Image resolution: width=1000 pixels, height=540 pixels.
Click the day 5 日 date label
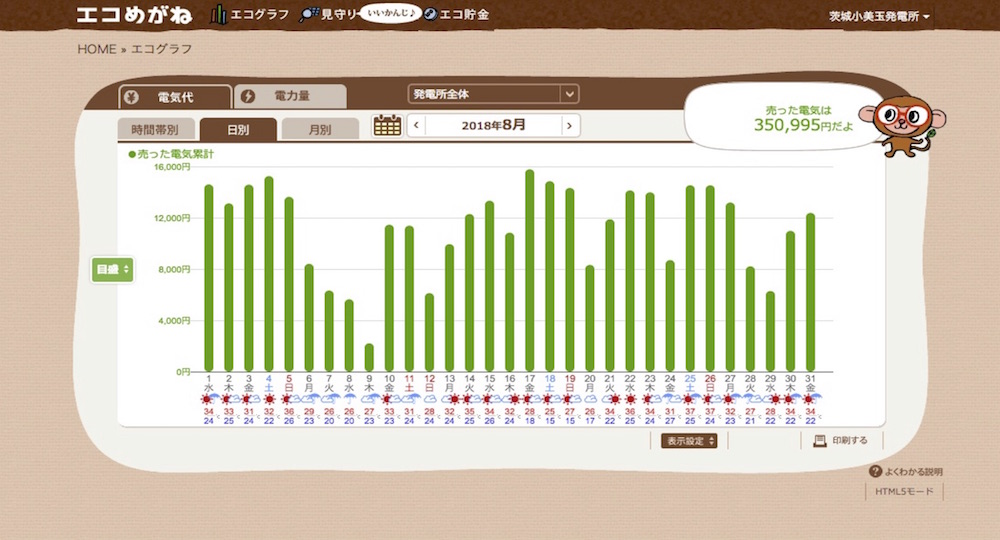pos(289,383)
